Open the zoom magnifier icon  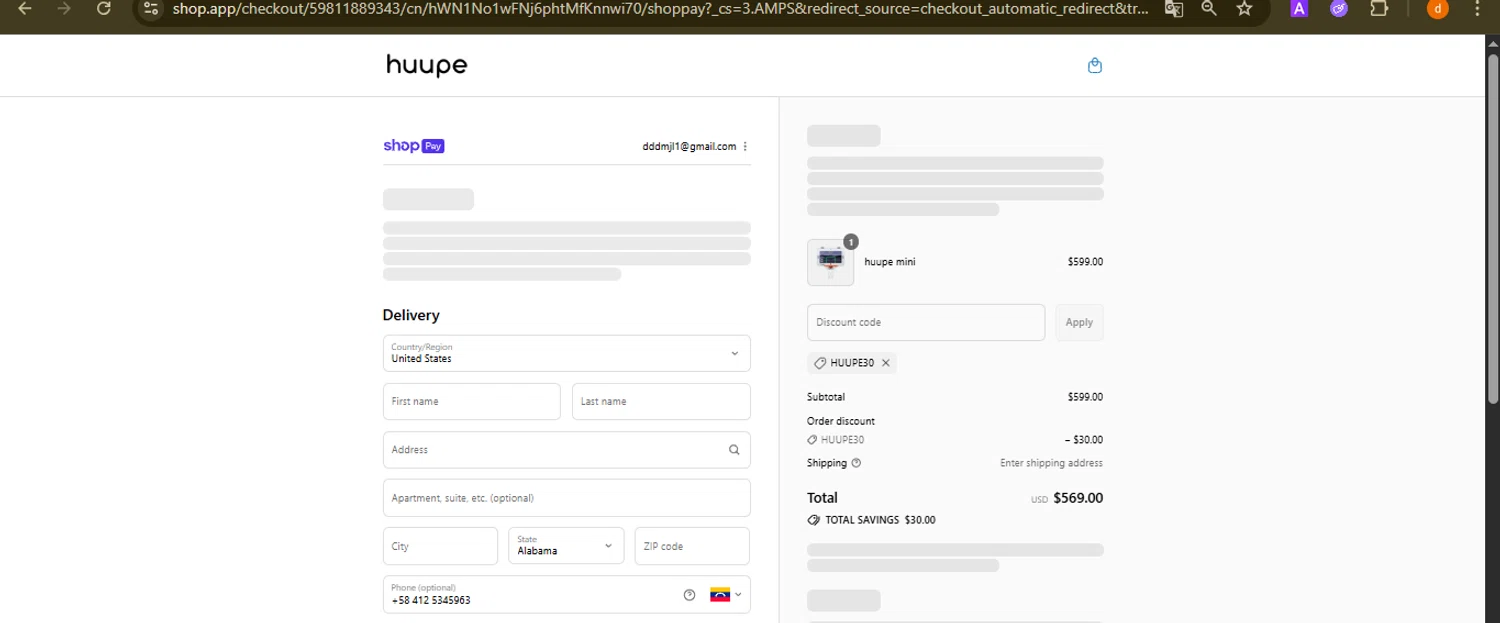1209,9
